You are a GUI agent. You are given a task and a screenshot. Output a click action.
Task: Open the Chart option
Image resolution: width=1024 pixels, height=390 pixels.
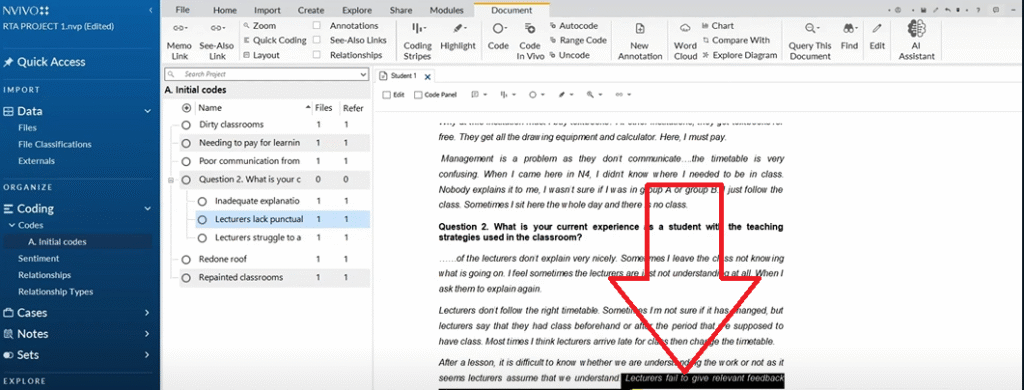pos(718,25)
